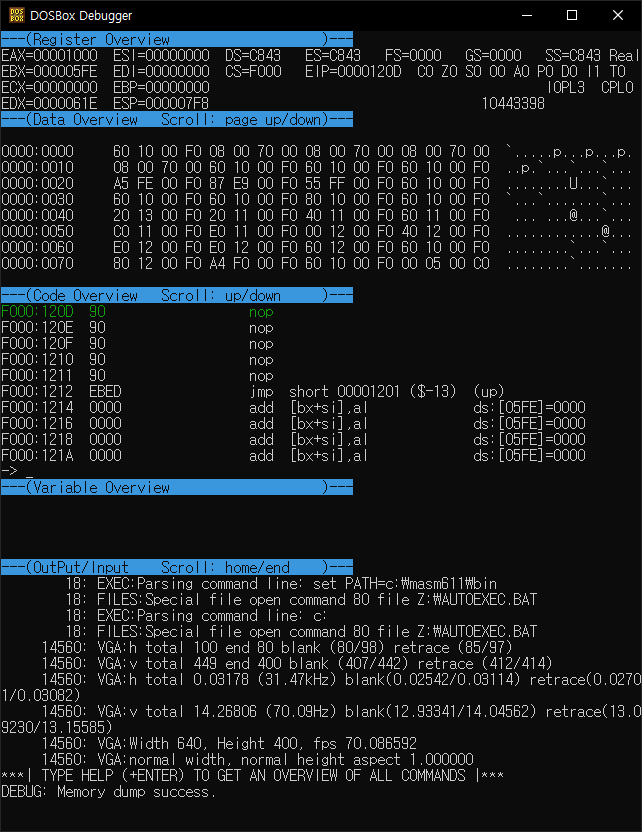642x832 pixels.
Task: Select code line F000:121A
Action: point(293,455)
